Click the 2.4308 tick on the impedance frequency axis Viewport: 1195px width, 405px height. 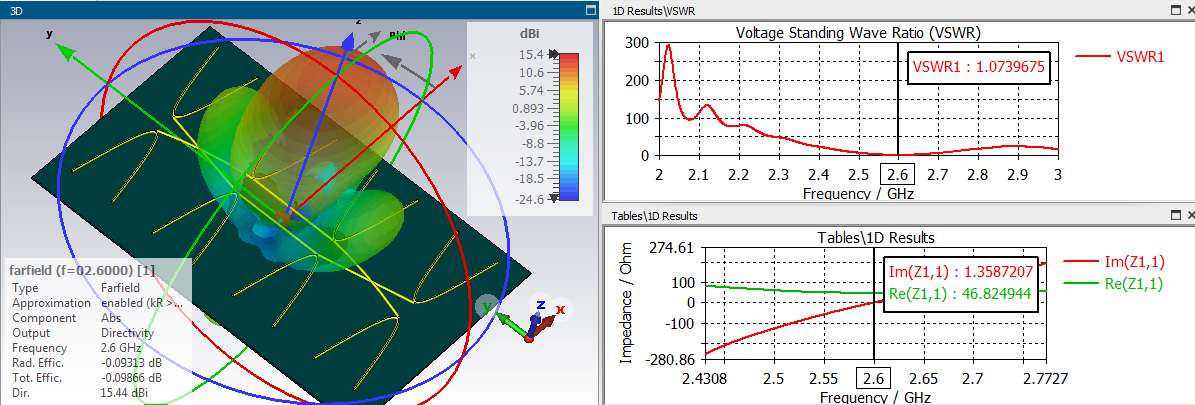(x=703, y=378)
